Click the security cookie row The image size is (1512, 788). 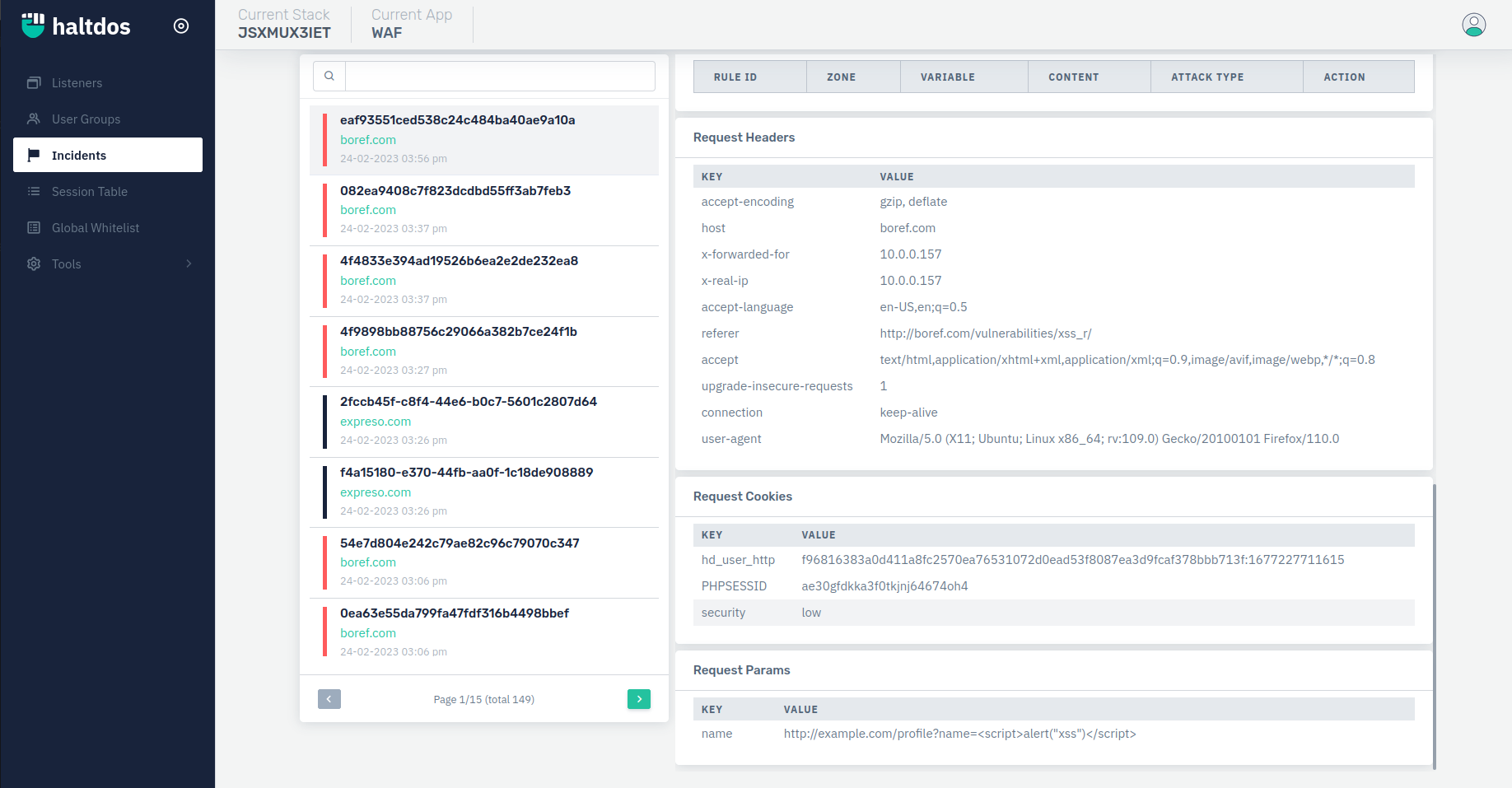1053,613
